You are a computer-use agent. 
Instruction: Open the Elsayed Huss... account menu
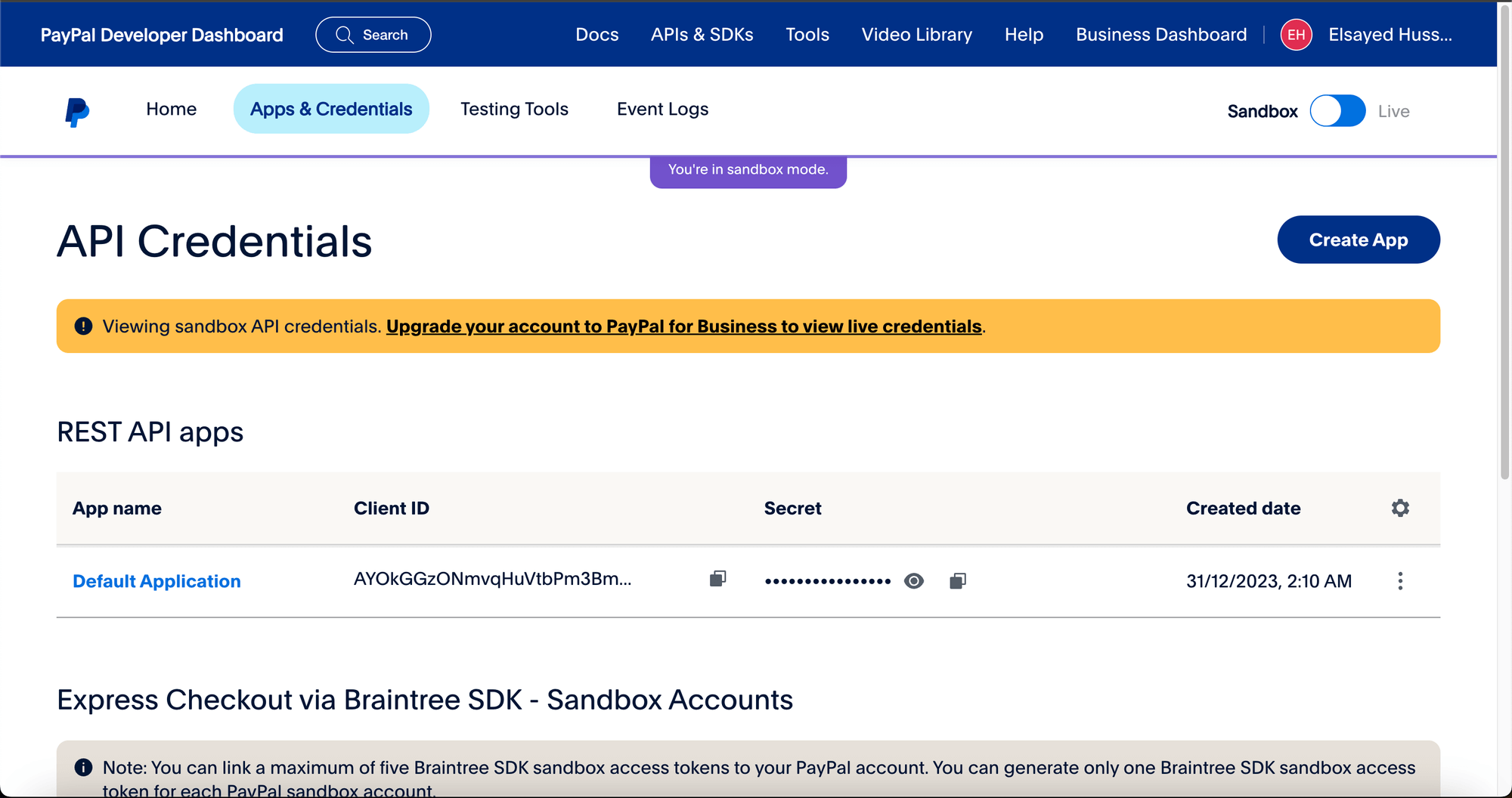click(x=1390, y=35)
